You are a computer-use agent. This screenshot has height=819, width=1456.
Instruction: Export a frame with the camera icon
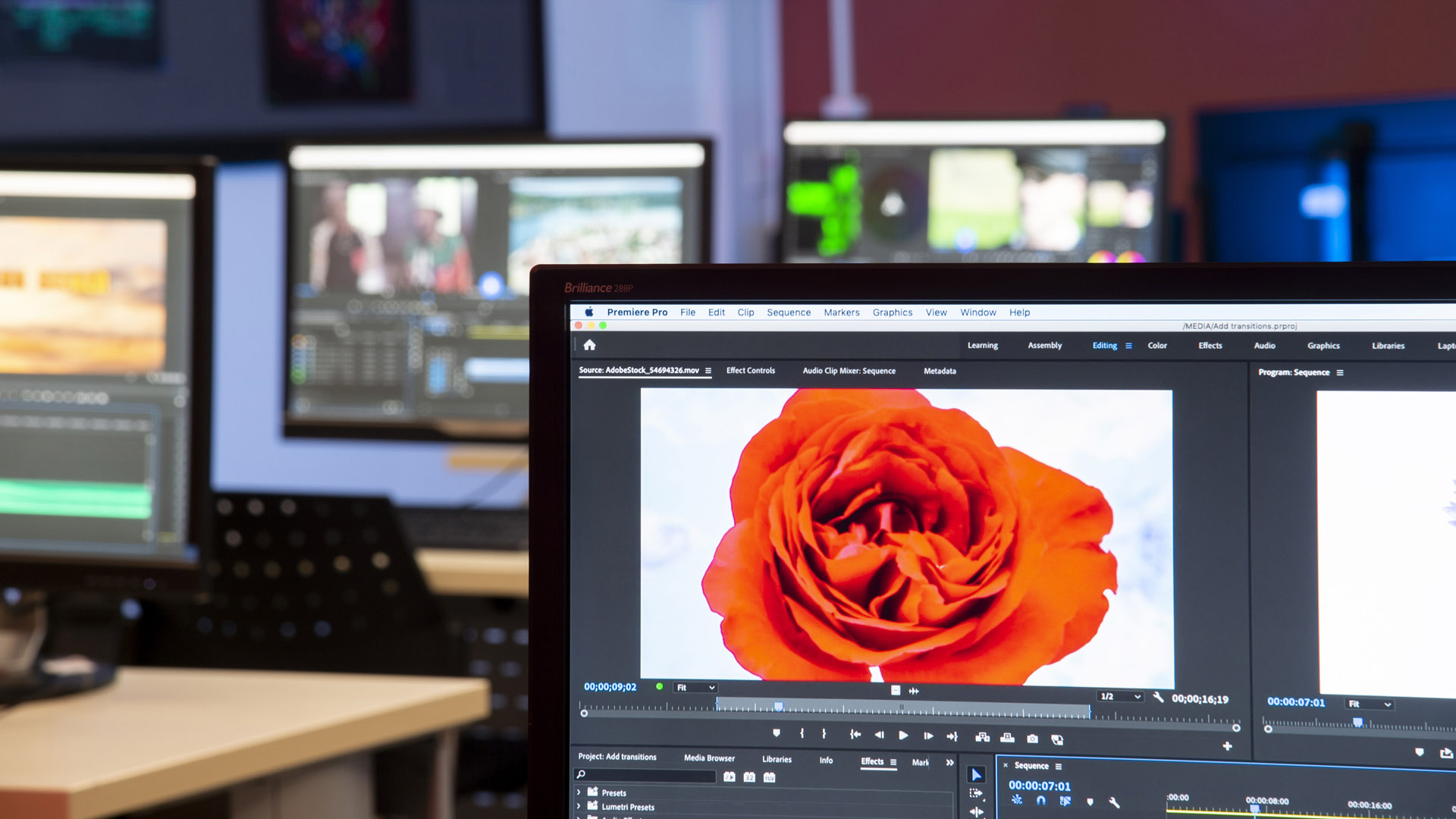click(1032, 739)
